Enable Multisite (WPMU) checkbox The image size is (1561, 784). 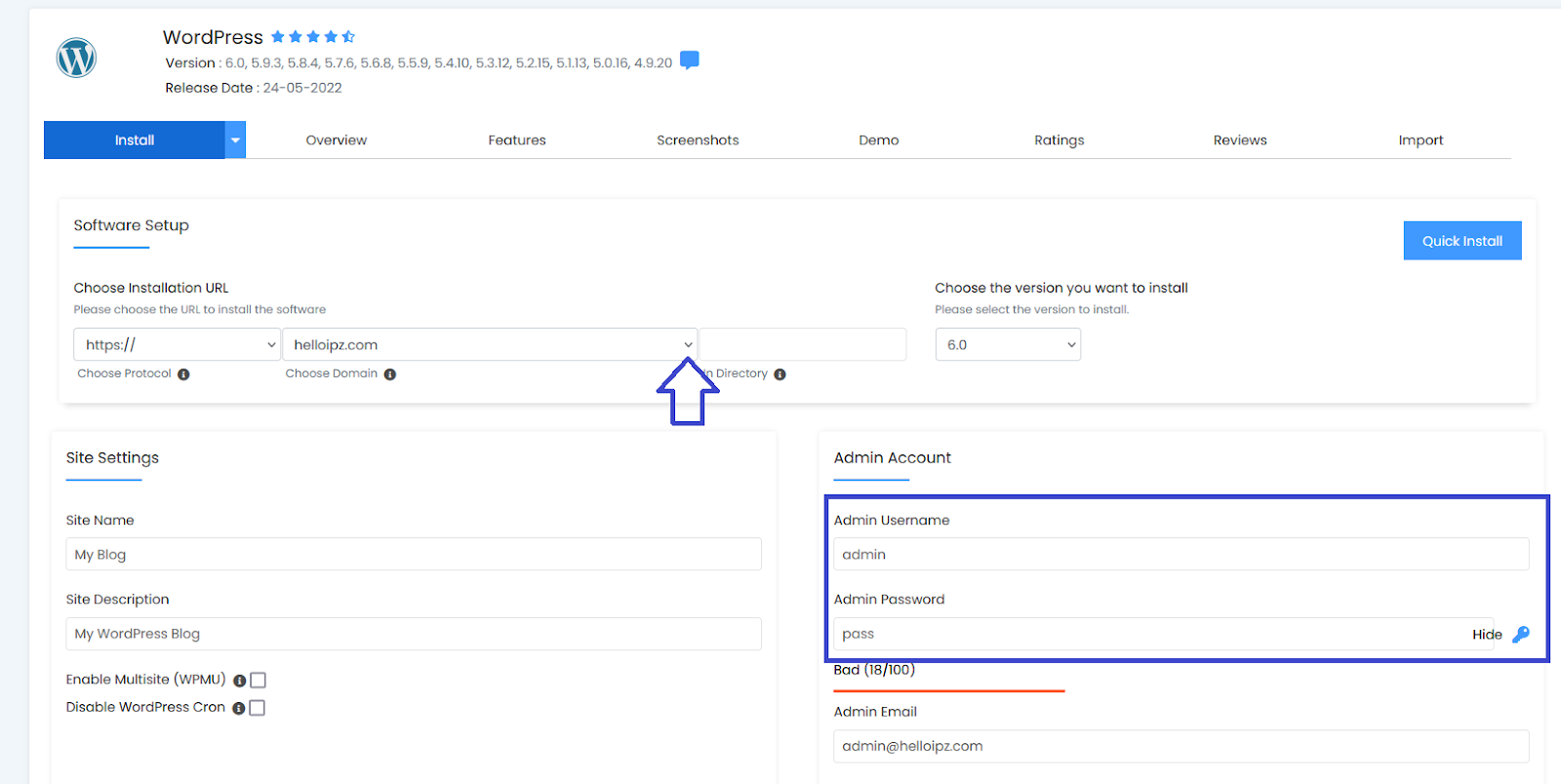(259, 681)
